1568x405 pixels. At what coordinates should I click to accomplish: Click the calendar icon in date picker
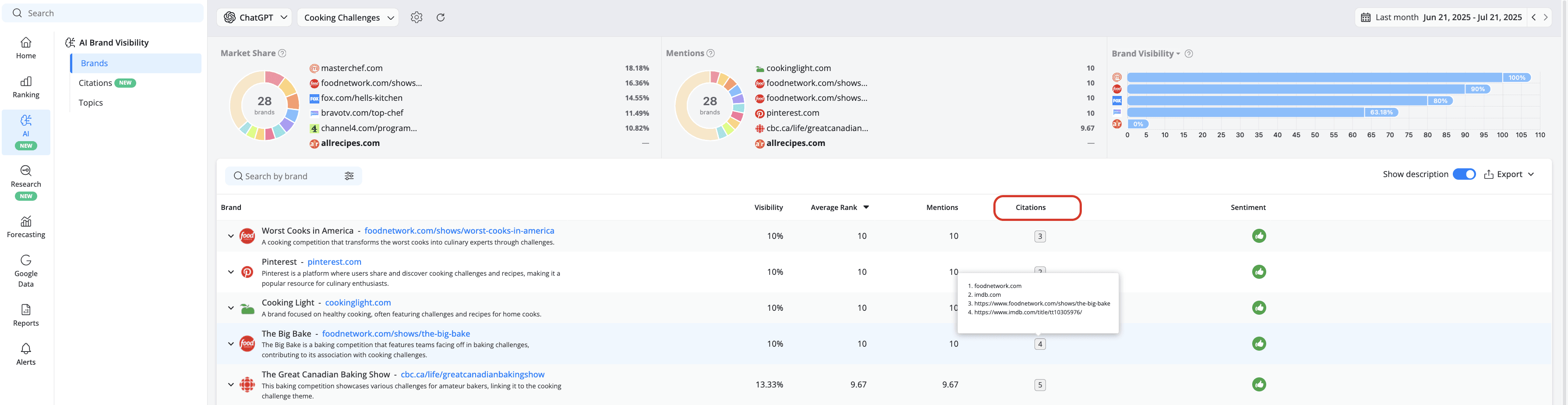tap(1365, 18)
